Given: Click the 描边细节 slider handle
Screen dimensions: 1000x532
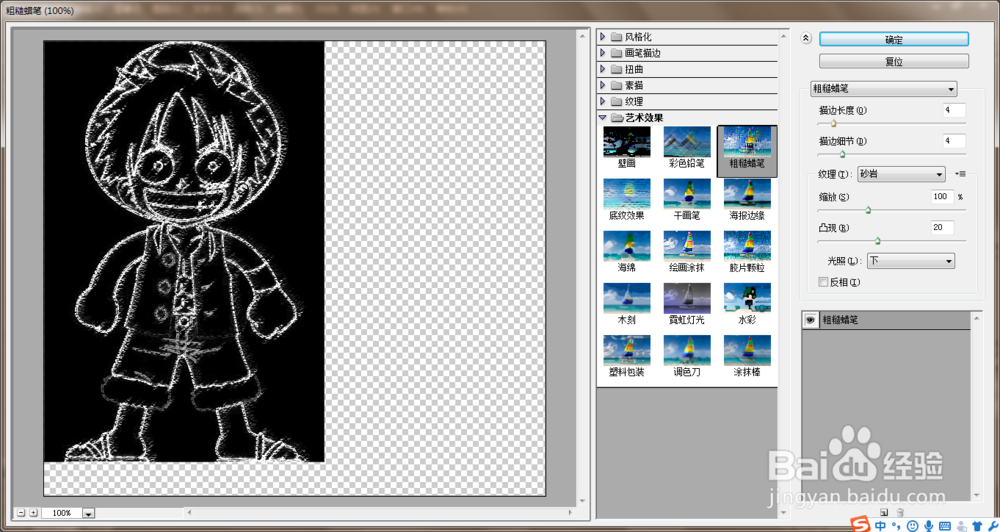Looking at the screenshot, I should click(842, 154).
